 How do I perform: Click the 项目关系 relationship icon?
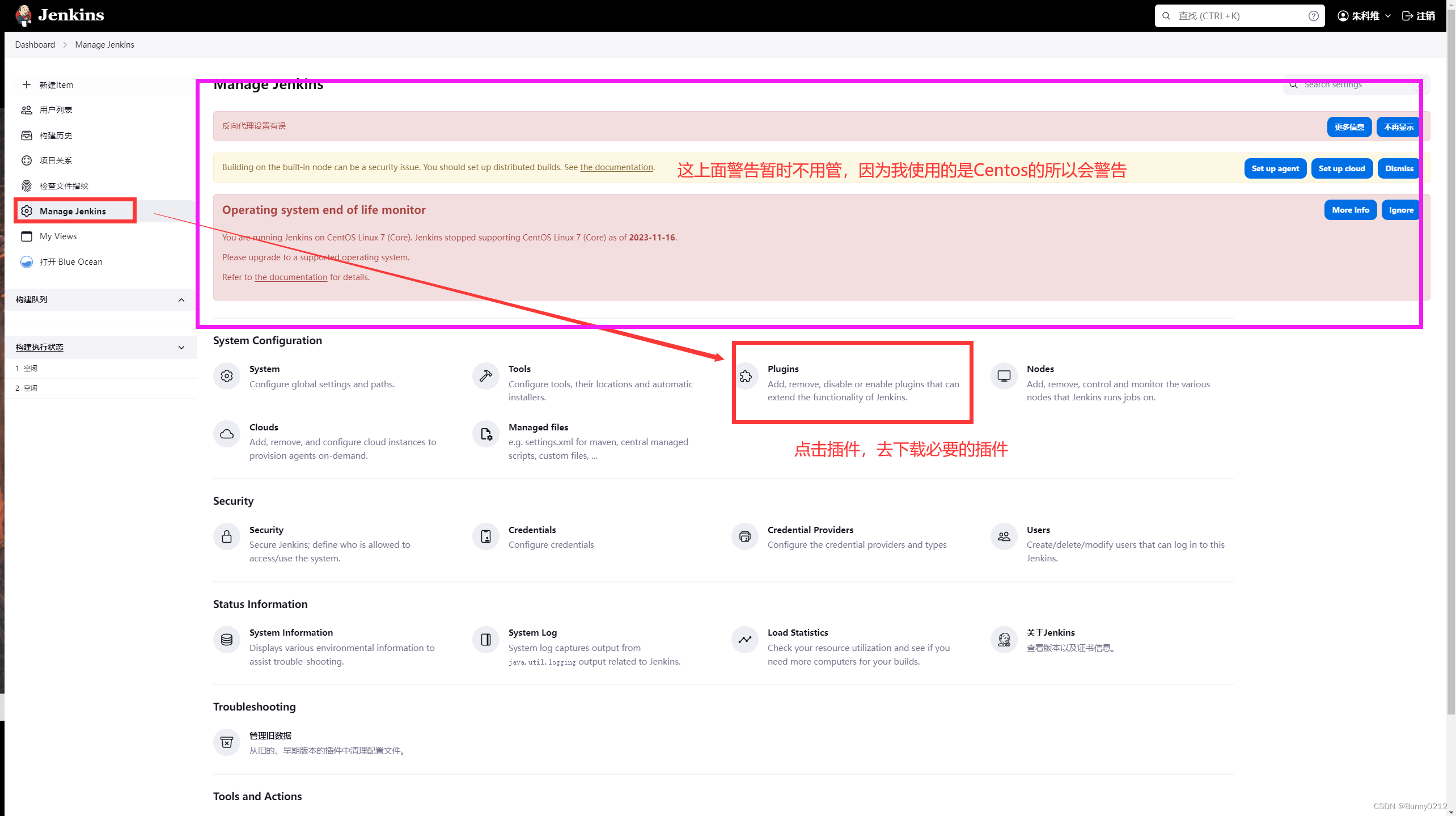point(26,160)
